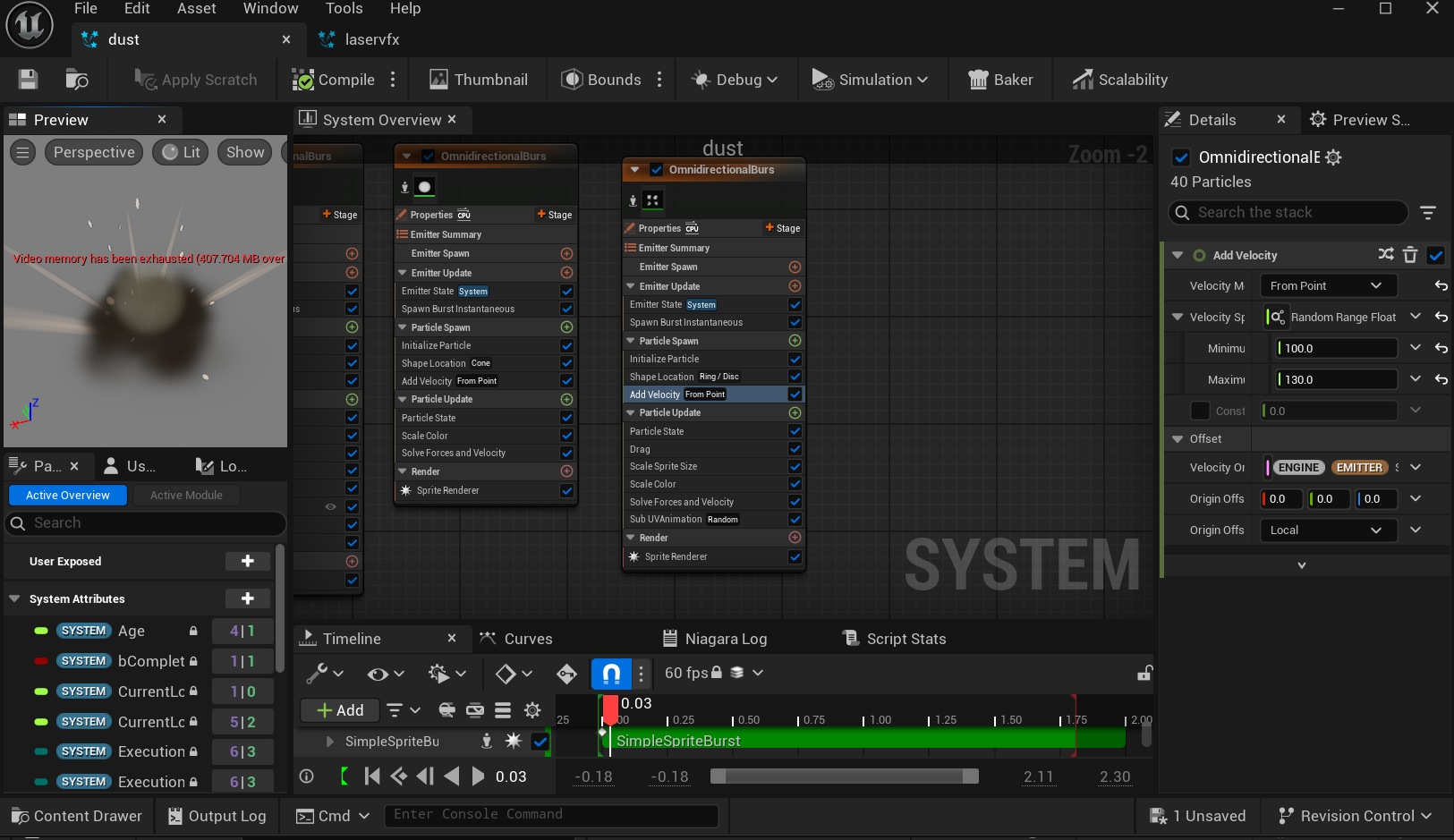
Task: Select the Active Module button
Action: click(186, 495)
